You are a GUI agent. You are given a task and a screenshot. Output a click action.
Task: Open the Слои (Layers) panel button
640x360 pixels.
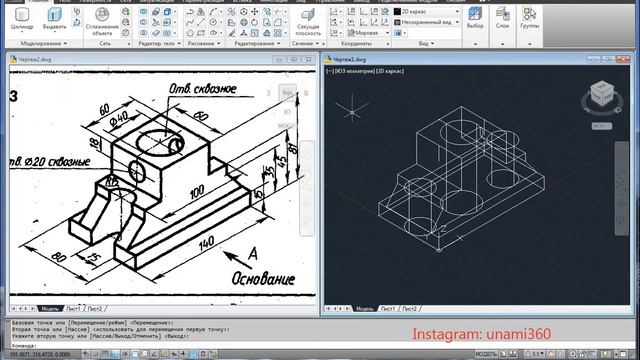tap(502, 19)
